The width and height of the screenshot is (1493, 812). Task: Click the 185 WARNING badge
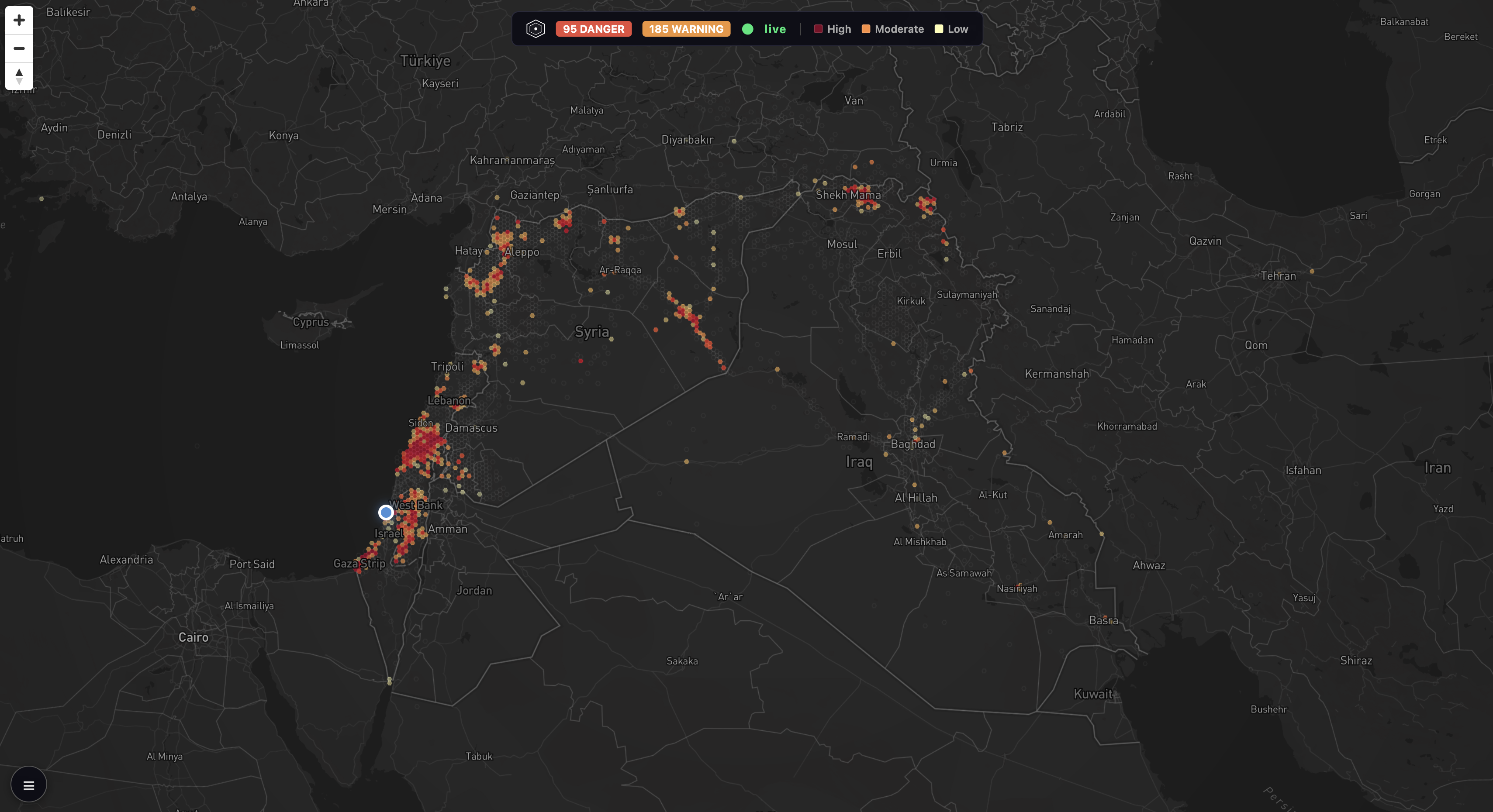coord(686,29)
